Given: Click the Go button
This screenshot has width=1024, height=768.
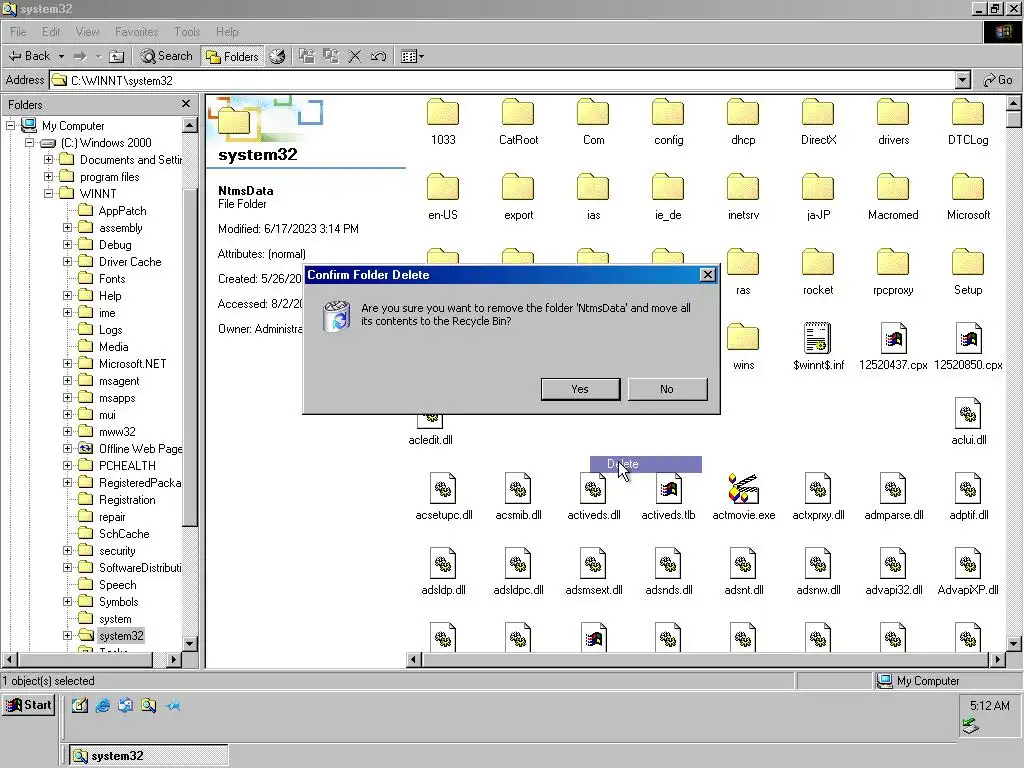Looking at the screenshot, I should tap(998, 80).
